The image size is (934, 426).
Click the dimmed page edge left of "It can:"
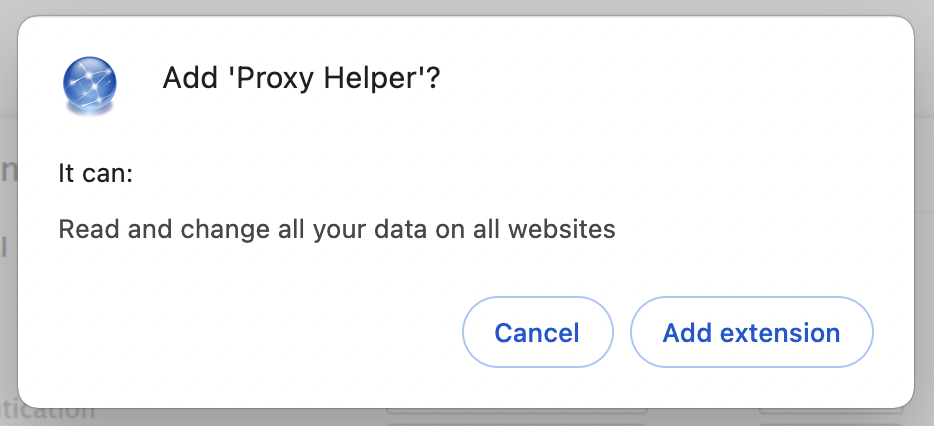pos(8,173)
